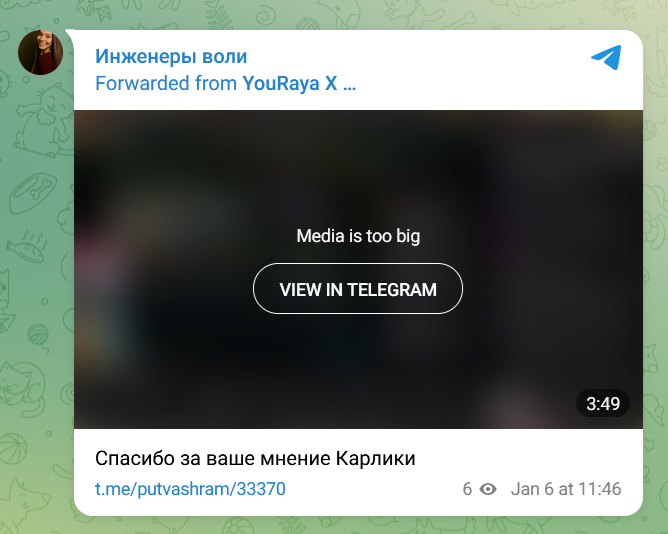The image size is (668, 534).
Task: Open the t.me/putvashram/33370 link
Action: pos(190,489)
